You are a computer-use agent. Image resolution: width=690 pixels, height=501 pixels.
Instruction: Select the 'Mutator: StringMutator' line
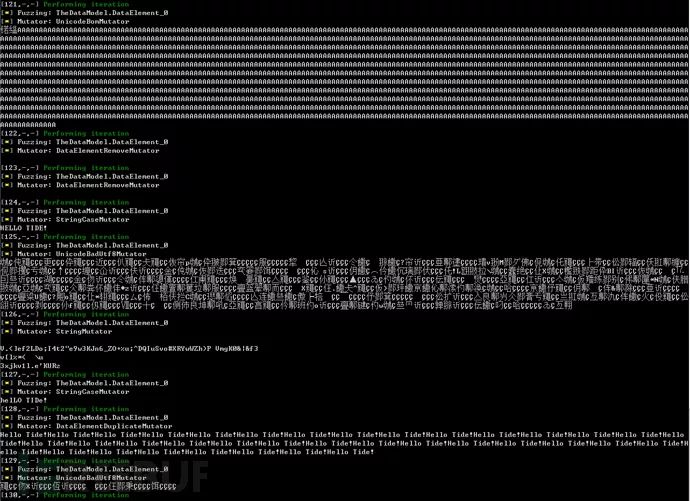[56, 331]
